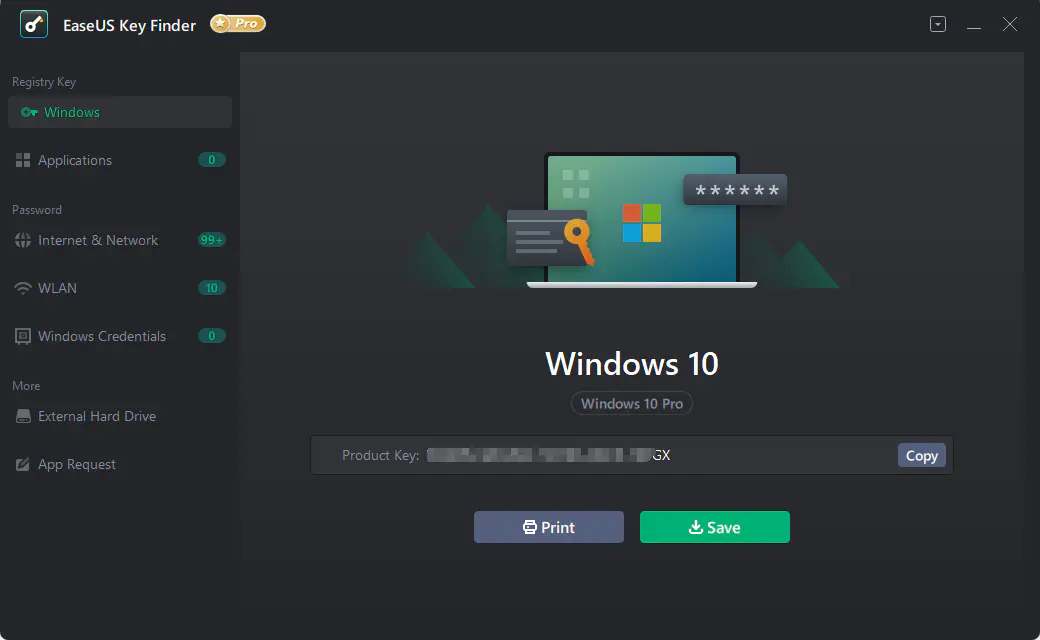The width and height of the screenshot is (1040, 640).
Task: Open the title bar dropdown menu
Action: pos(937,23)
